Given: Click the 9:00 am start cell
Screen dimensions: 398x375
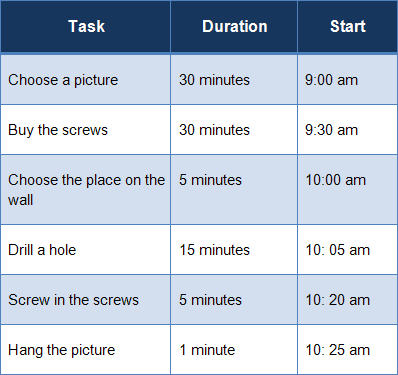Looking at the screenshot, I should [x=347, y=80].
